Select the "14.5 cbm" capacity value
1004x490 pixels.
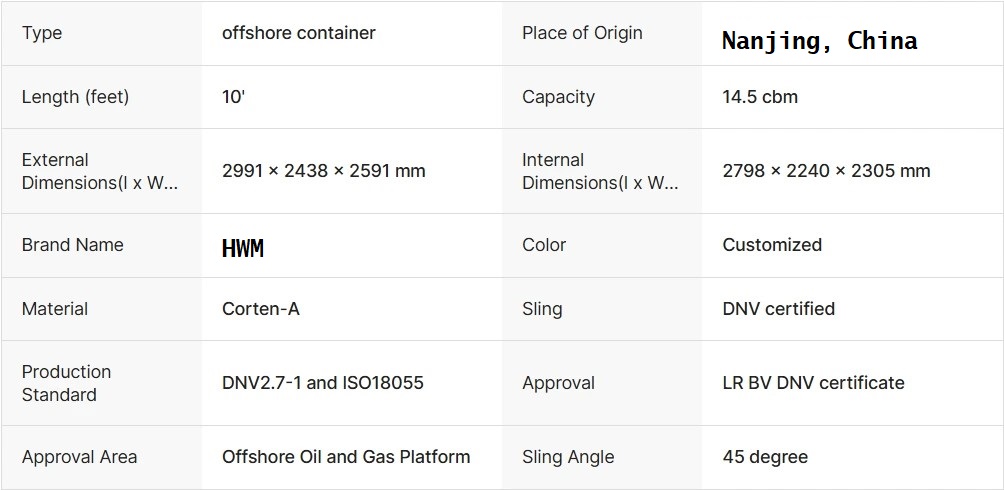(x=760, y=97)
